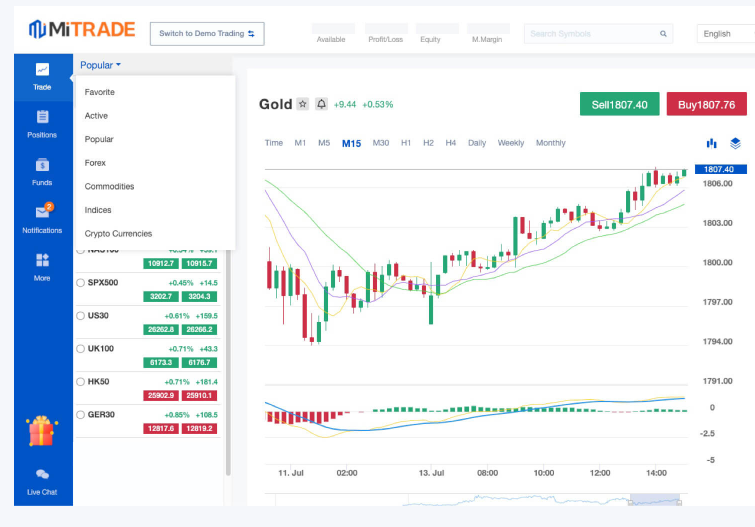Screen dimensions: 755x527
Task: Open the Positions sidebar section
Action: point(42,123)
